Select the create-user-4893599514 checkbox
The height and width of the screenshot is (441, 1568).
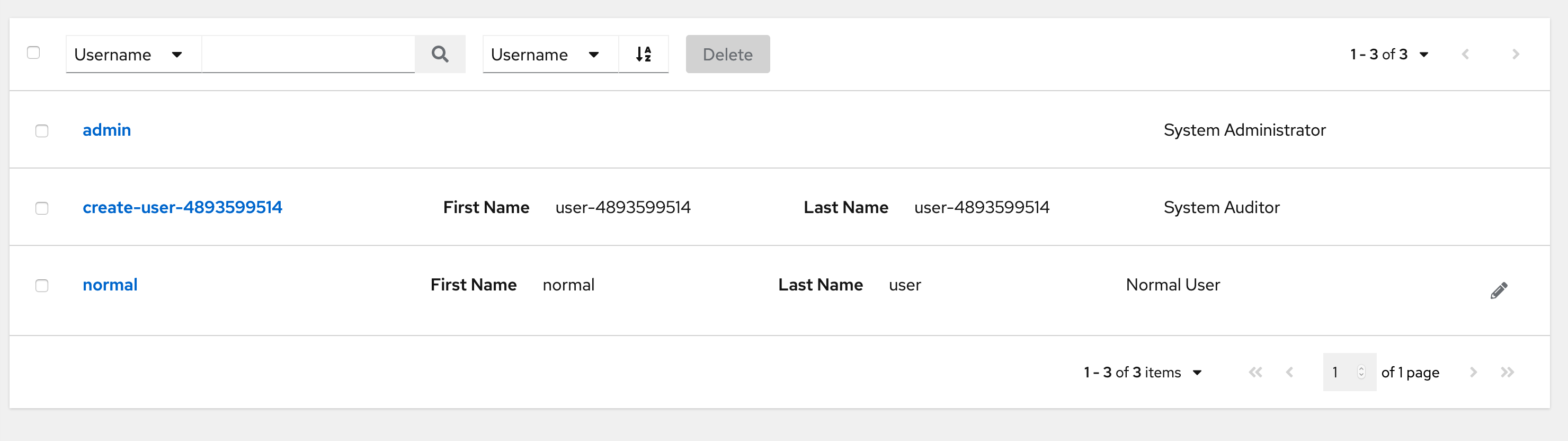click(x=42, y=208)
